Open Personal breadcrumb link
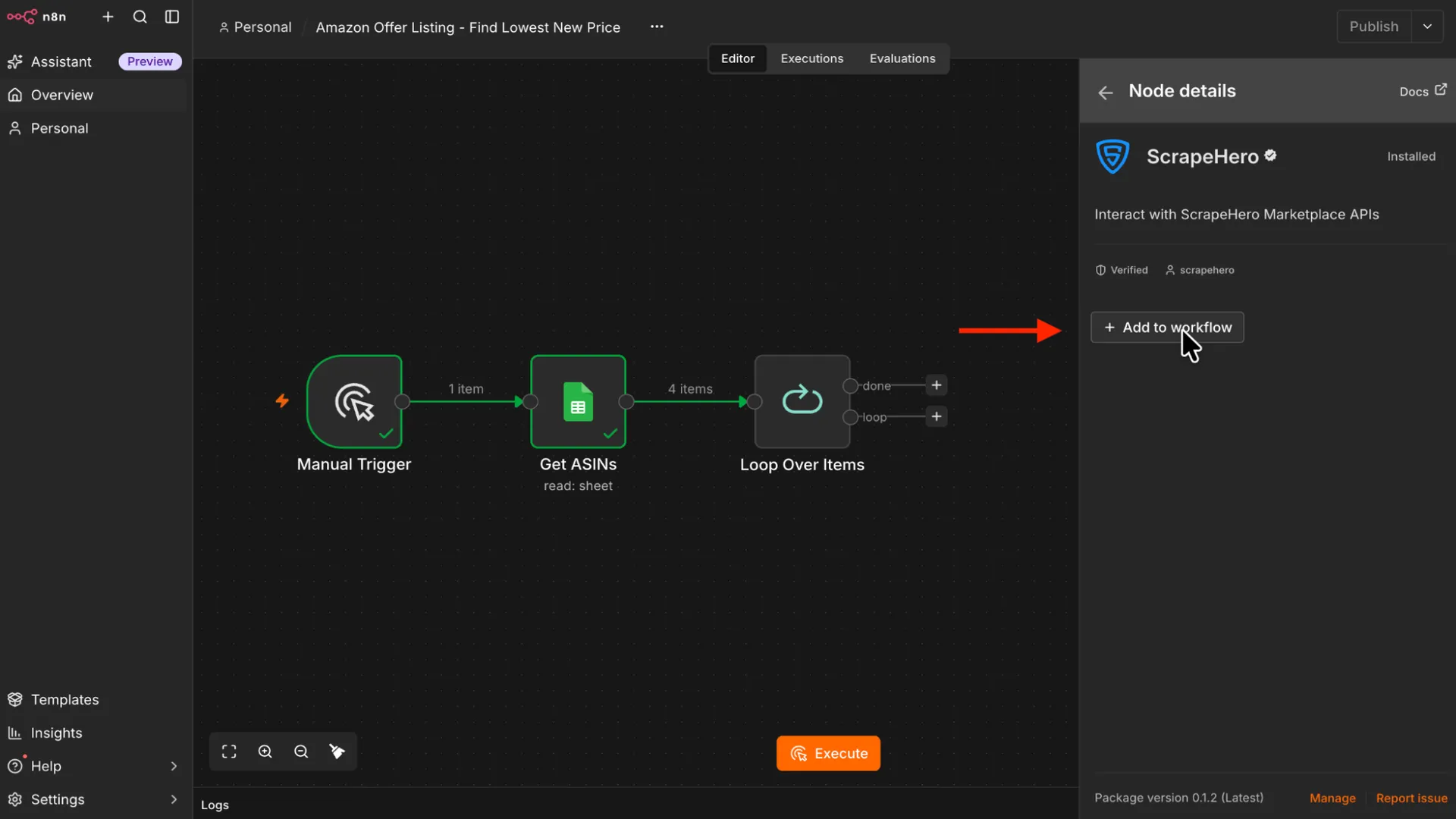1456x819 pixels. (256, 27)
